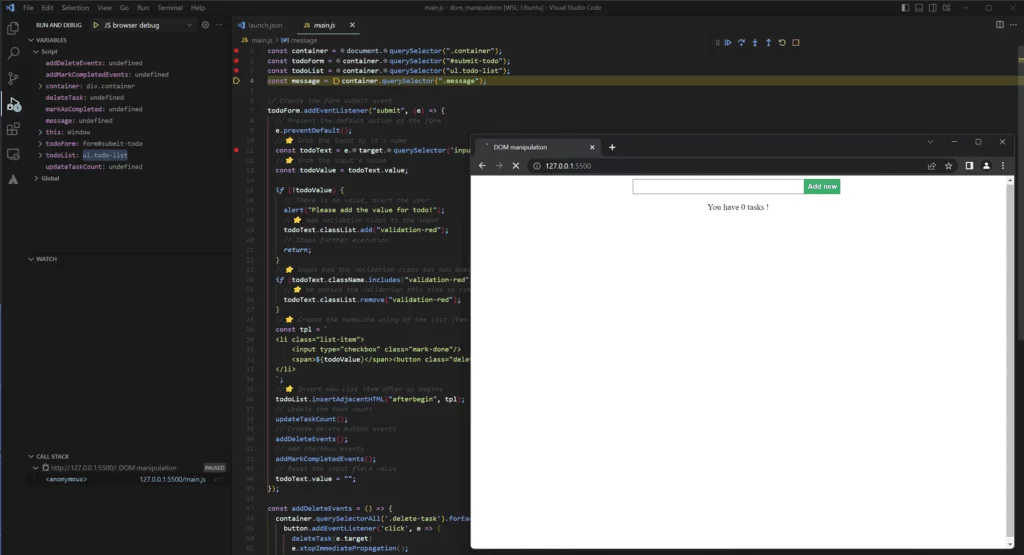Step over in the debug toolbar
The height and width of the screenshot is (555, 1024).
[741, 42]
